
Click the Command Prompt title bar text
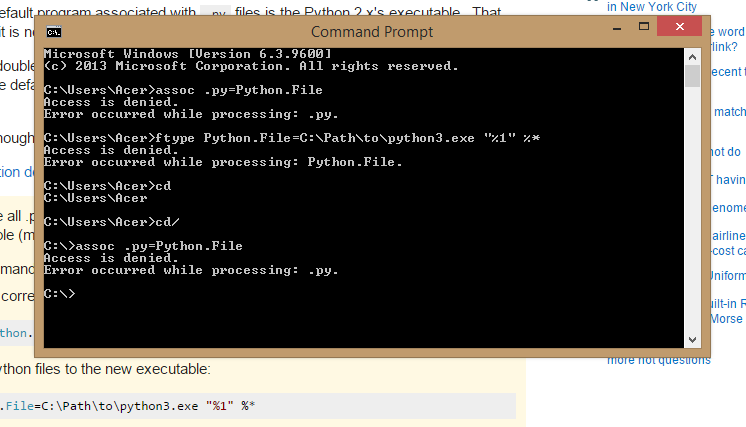coord(372,32)
